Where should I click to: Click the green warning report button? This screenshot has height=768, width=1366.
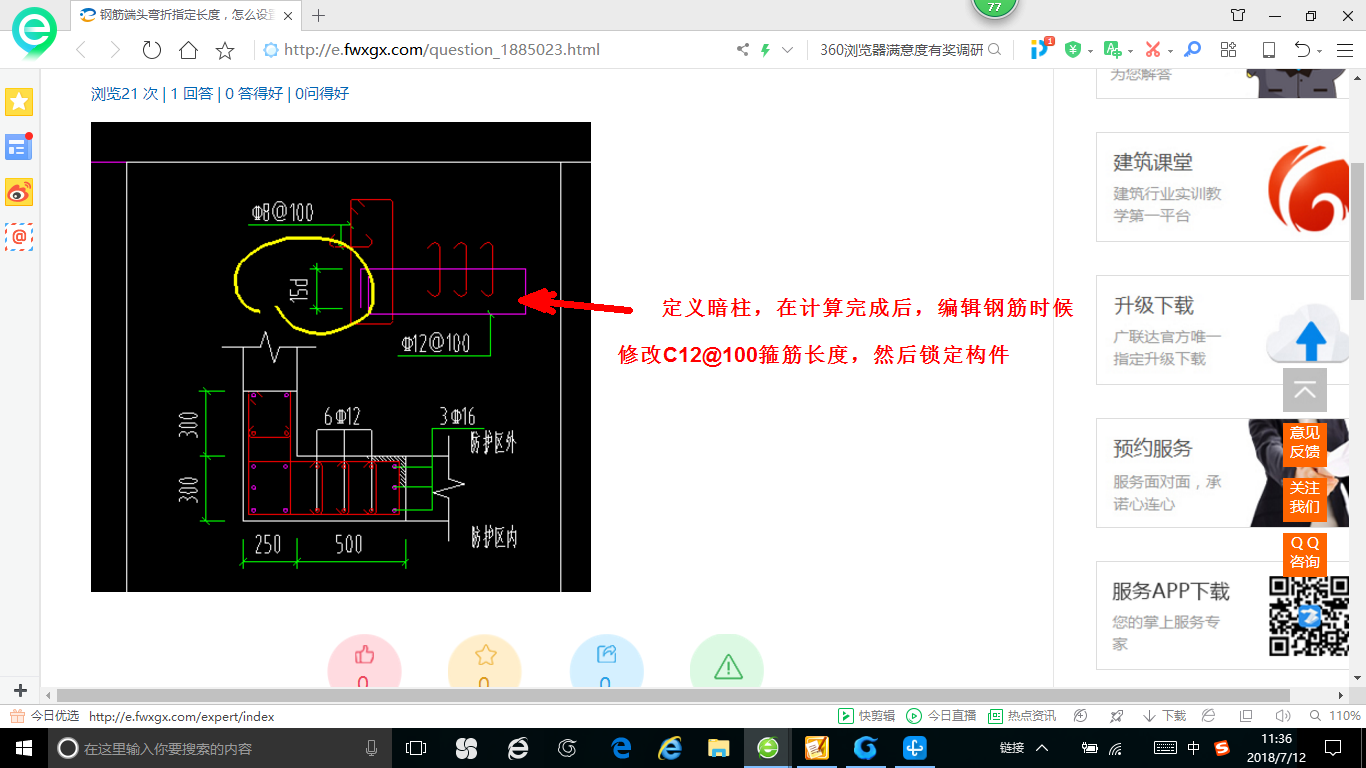[727, 660]
